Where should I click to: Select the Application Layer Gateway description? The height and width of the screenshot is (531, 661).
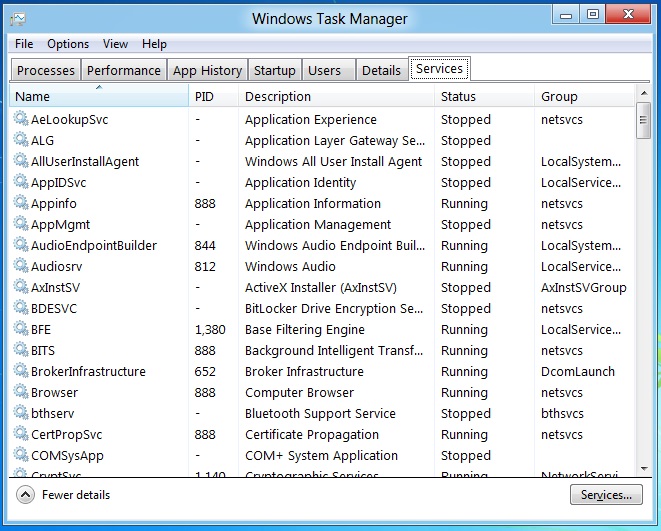tap(335, 141)
